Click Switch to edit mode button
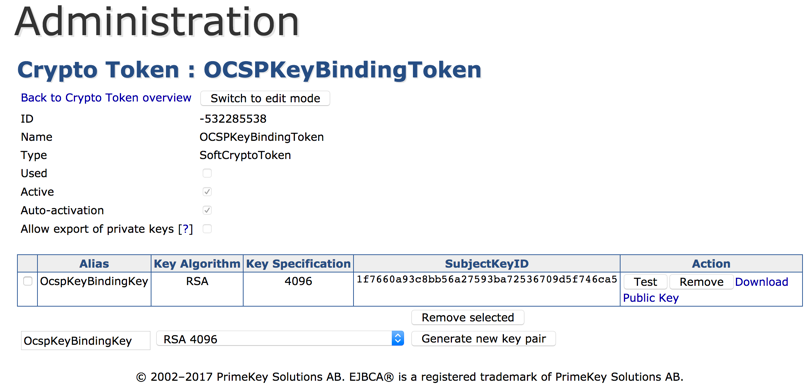Screen dimensions: 810x385 tap(265, 98)
